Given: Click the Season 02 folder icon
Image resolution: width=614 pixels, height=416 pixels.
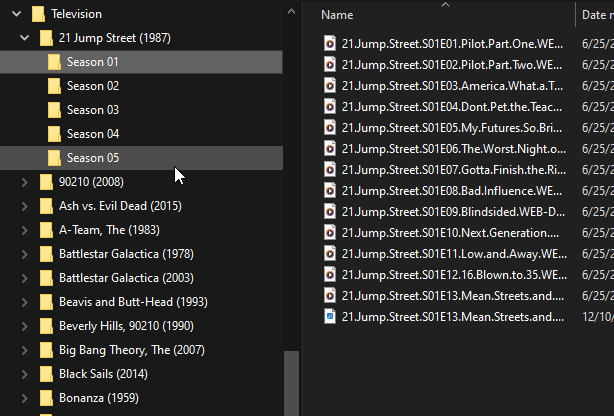Looking at the screenshot, I should 54,86.
